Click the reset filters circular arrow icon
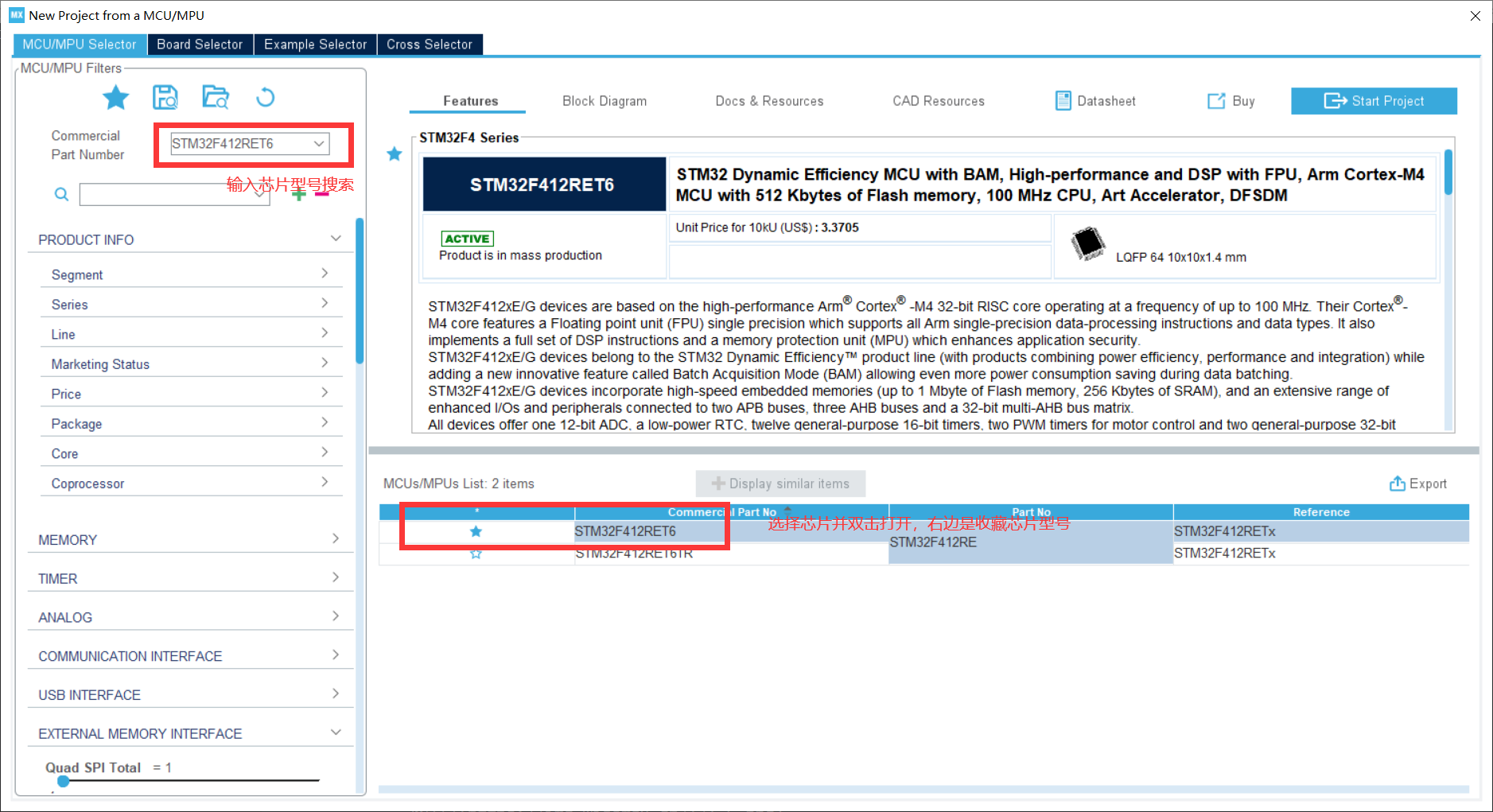This screenshot has width=1493, height=812. (265, 98)
